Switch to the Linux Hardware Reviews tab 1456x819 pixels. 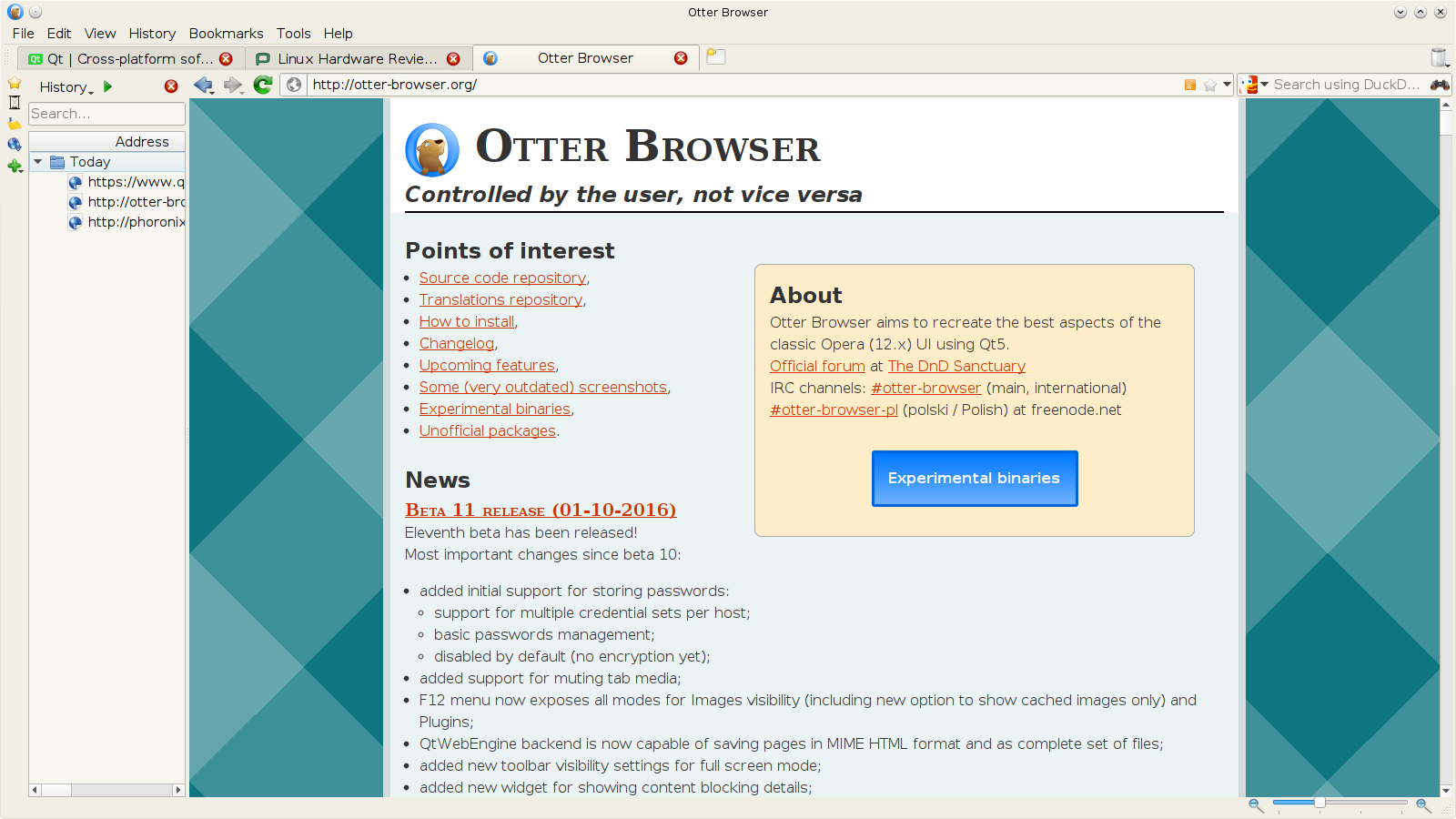tap(359, 59)
